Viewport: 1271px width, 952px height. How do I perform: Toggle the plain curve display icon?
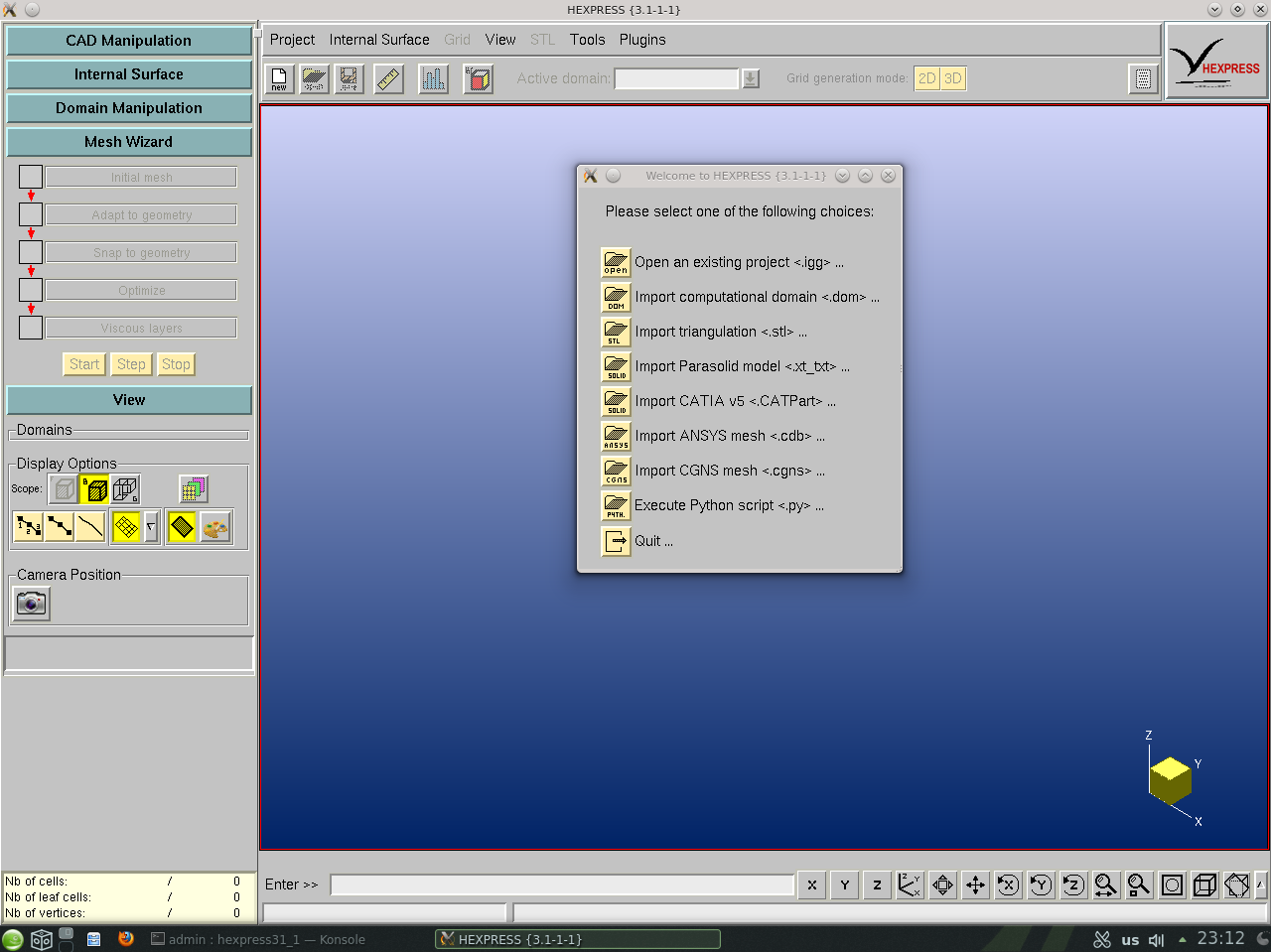pos(90,527)
